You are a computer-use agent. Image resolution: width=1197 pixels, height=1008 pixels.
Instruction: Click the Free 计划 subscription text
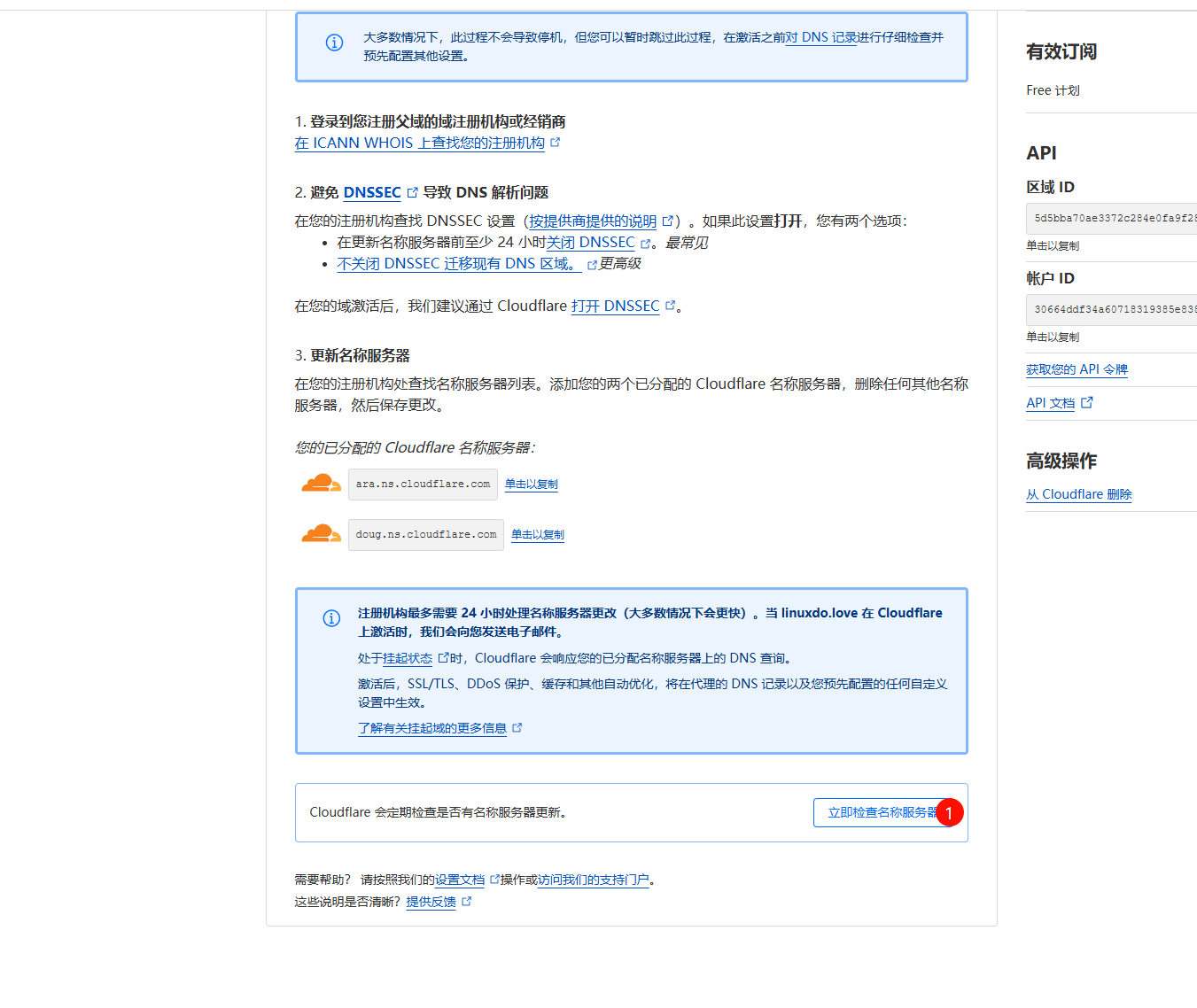(x=1053, y=90)
